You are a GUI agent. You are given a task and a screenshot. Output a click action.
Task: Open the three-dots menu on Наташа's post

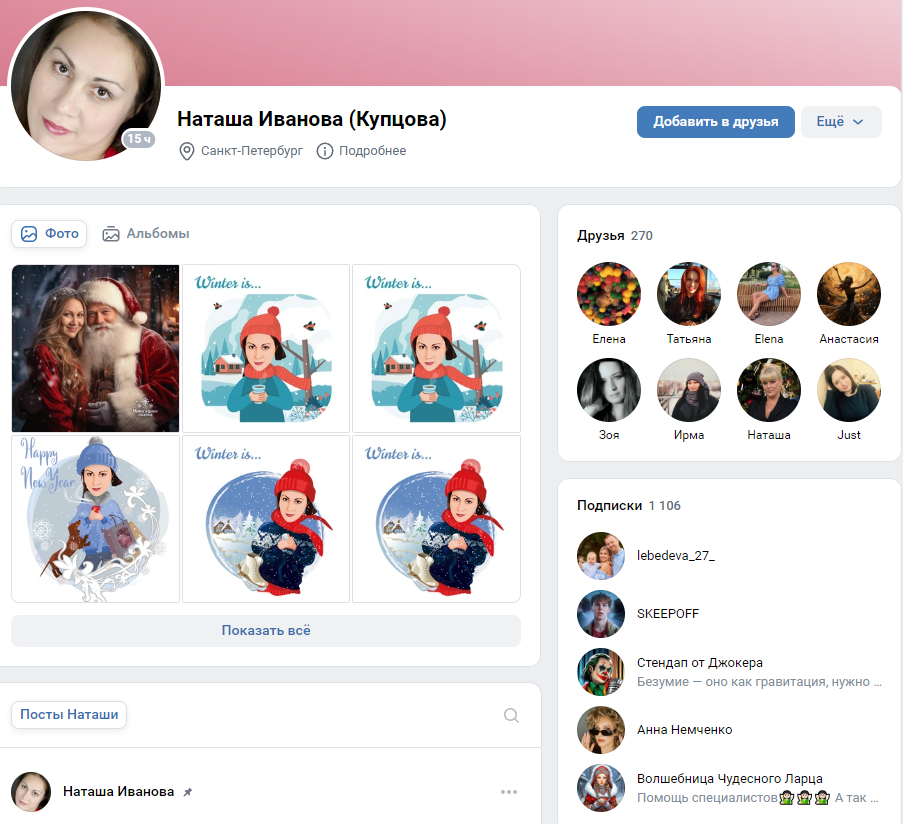coord(509,792)
